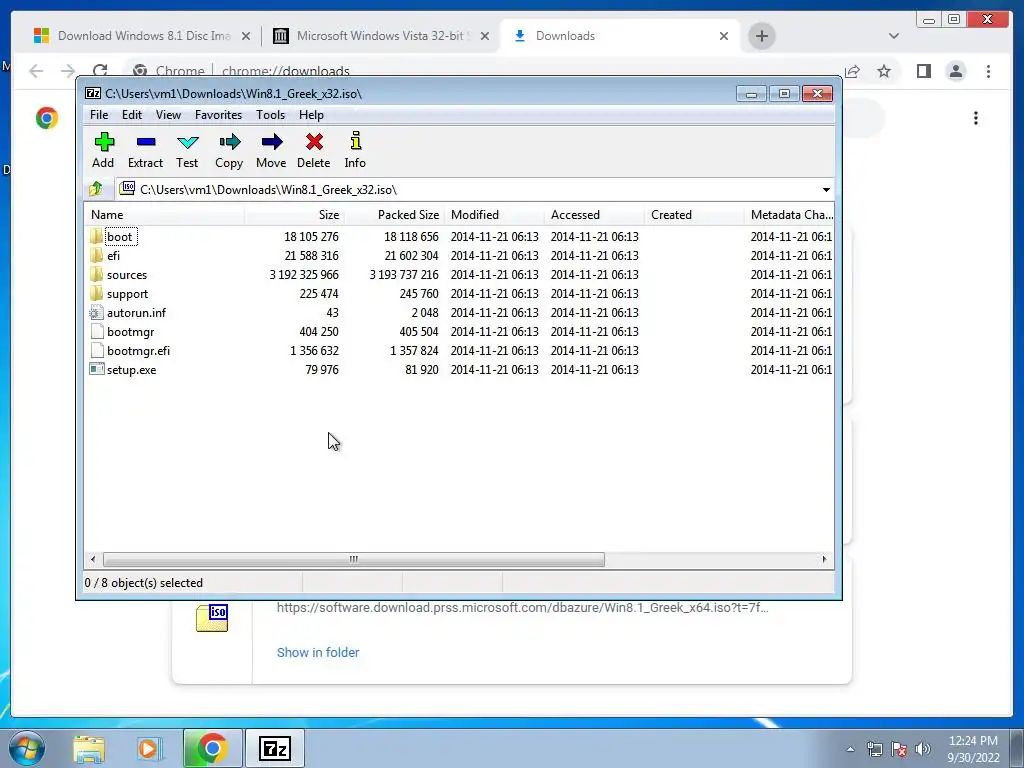Open the Tools menu in 7-Zip
1024x768 pixels.
click(x=270, y=115)
